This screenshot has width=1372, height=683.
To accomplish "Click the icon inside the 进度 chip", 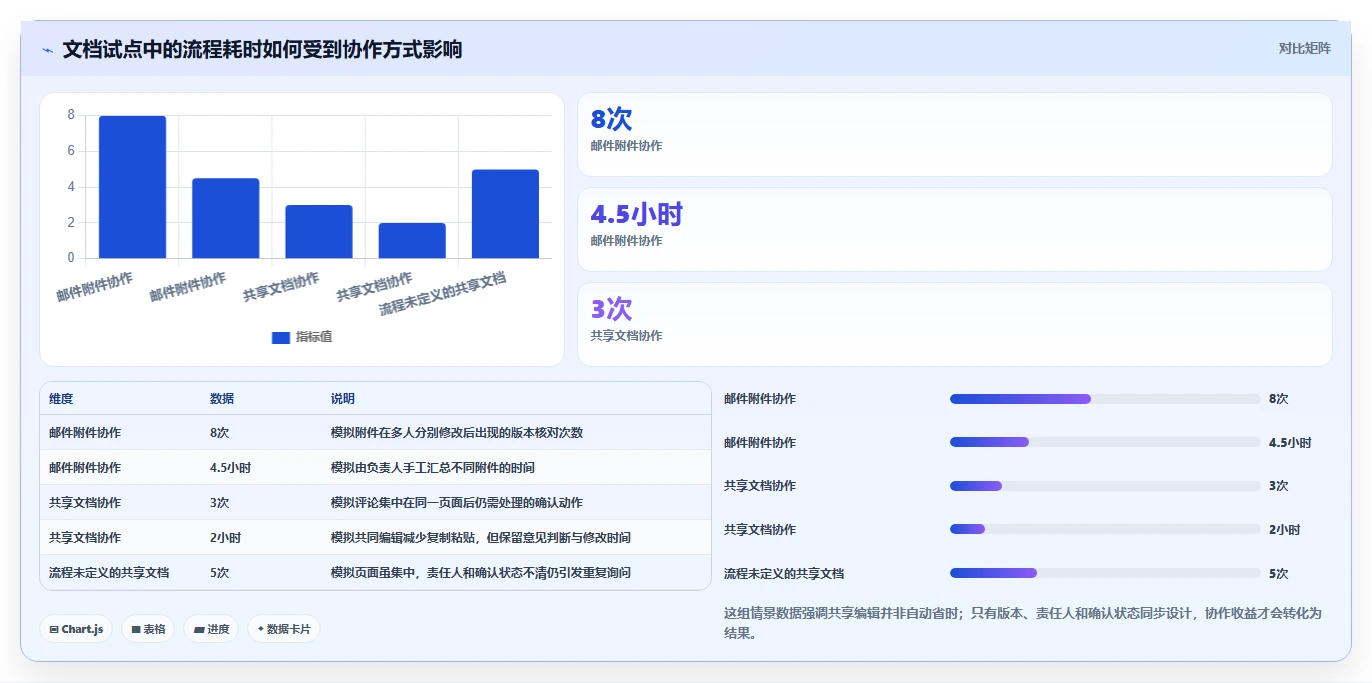I will (199, 629).
